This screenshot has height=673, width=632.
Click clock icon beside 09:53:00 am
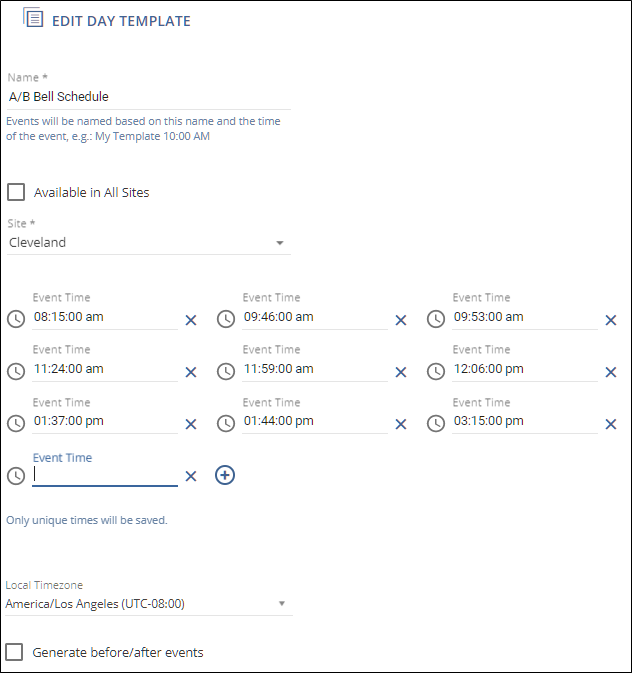click(436, 319)
